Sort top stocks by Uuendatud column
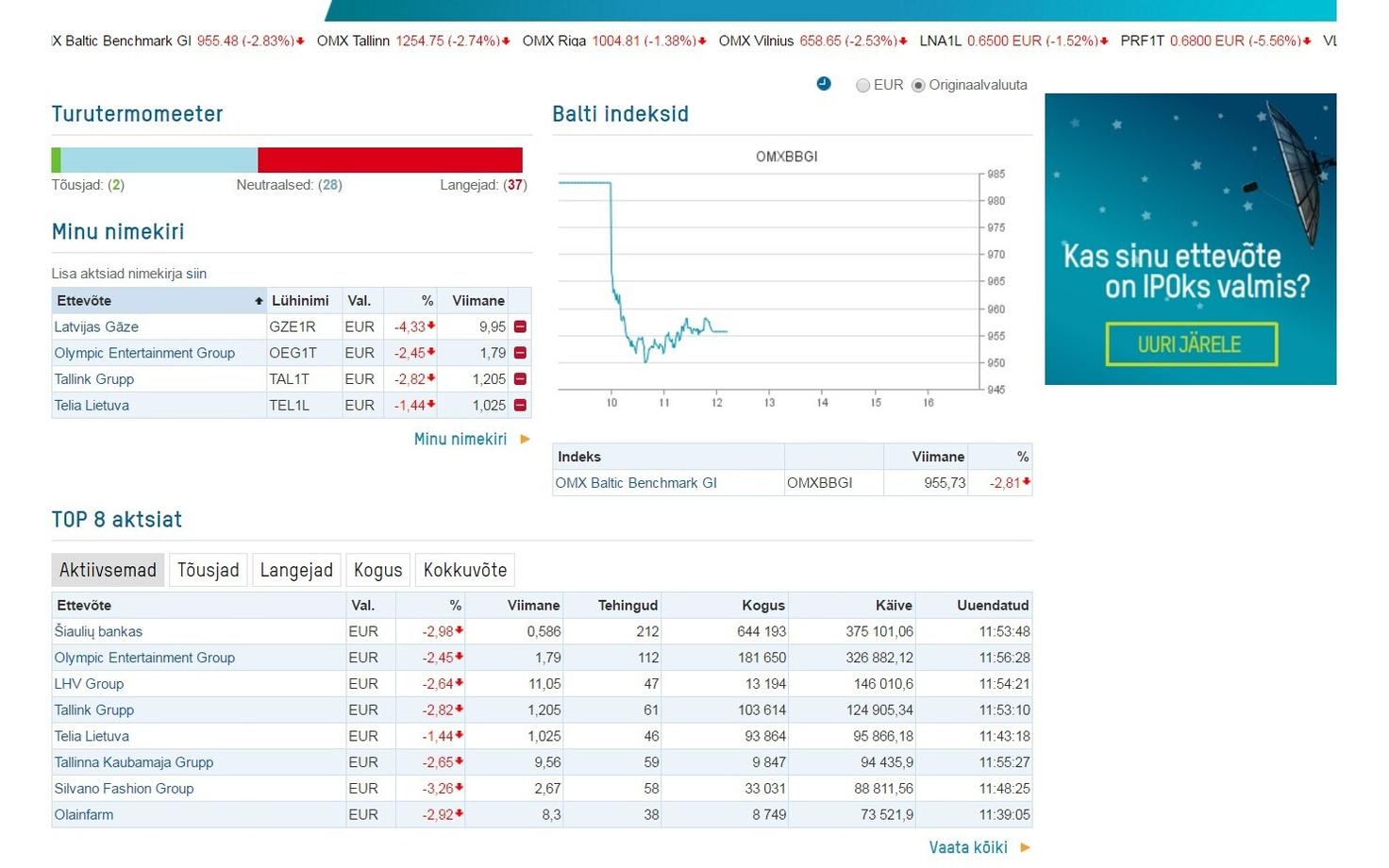 [993, 606]
